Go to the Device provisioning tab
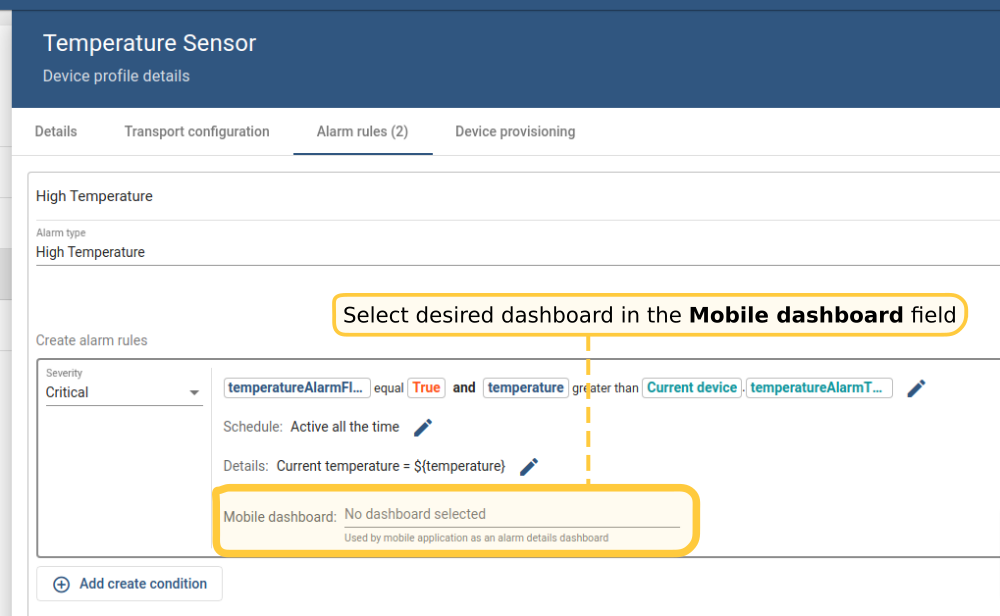This screenshot has width=1000, height=616. pyautogui.click(x=515, y=132)
